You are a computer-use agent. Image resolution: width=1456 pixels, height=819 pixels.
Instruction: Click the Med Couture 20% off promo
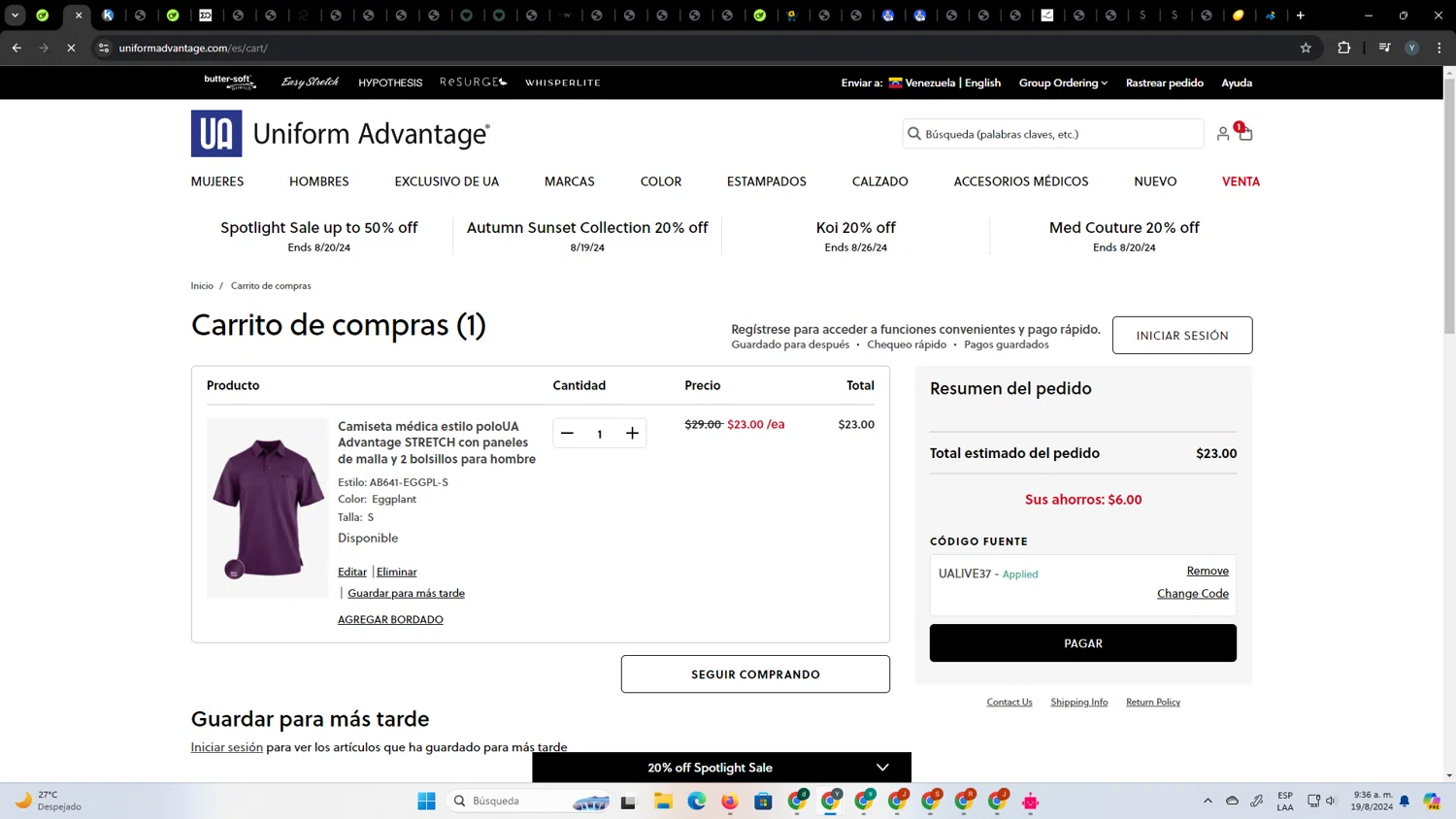[1124, 236]
